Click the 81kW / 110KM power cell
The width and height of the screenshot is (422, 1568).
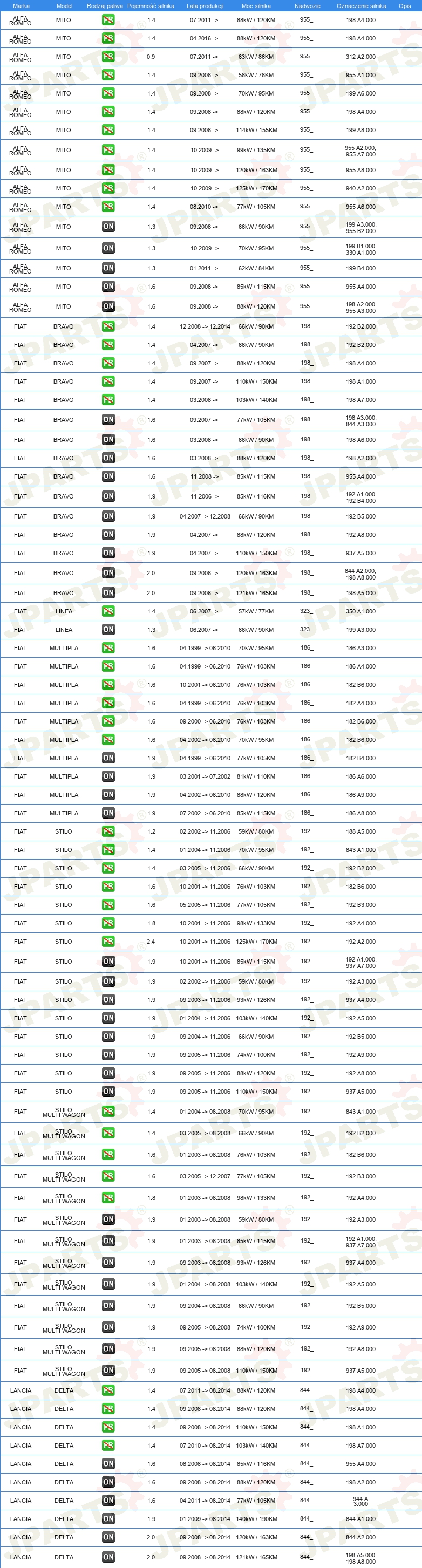(x=256, y=776)
